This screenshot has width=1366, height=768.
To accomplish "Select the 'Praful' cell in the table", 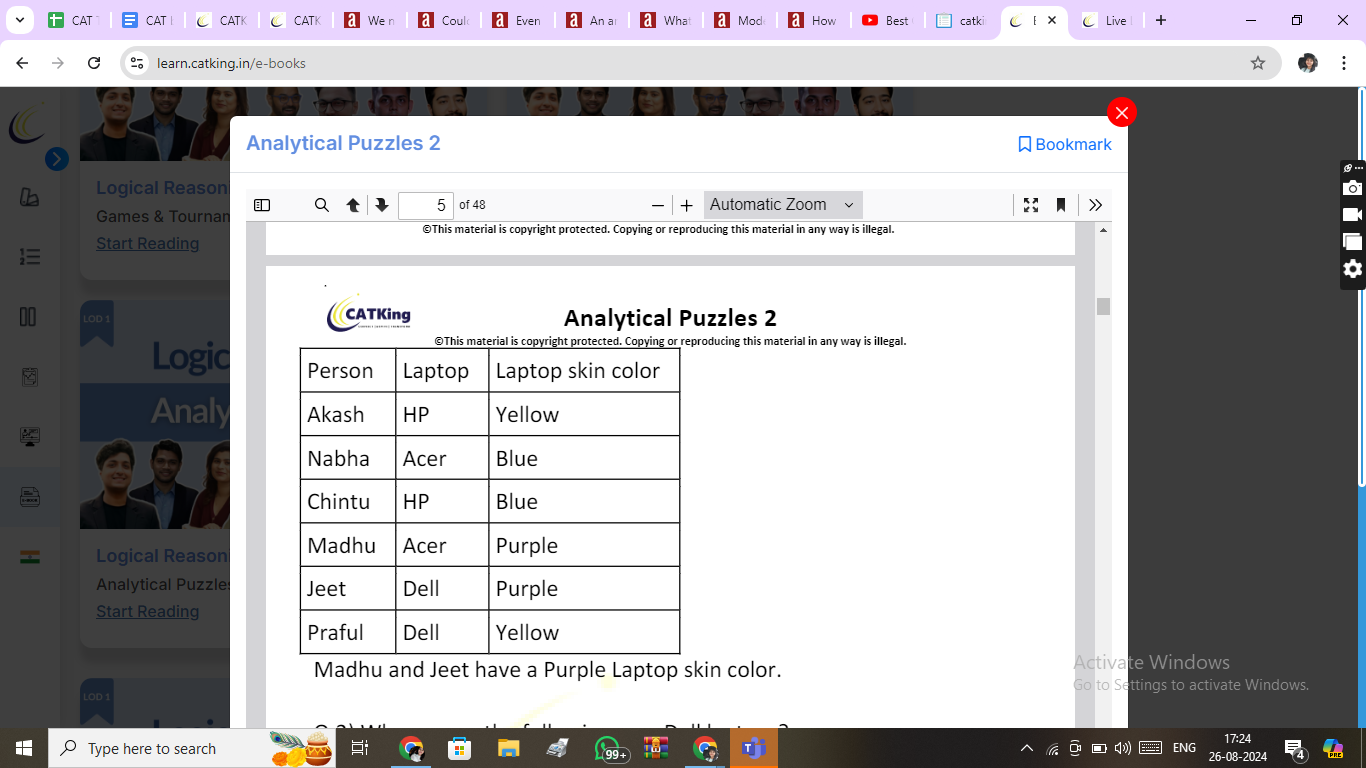I will 348,632.
